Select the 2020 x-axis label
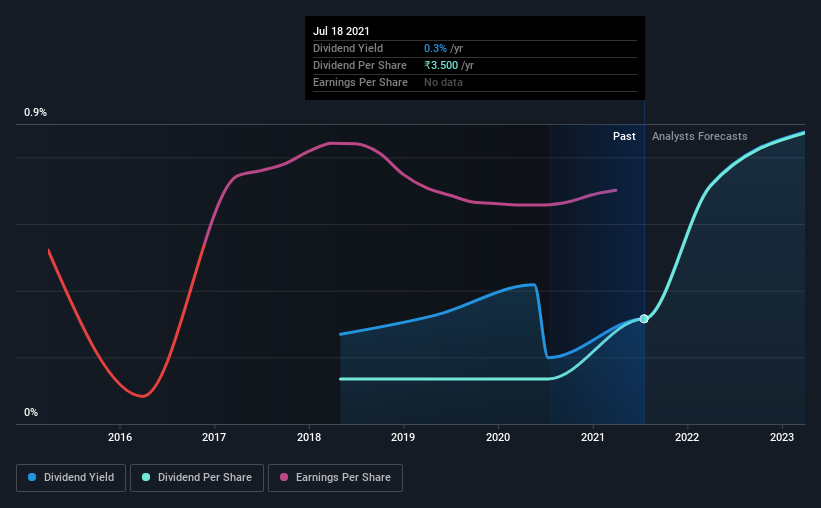 [x=498, y=437]
